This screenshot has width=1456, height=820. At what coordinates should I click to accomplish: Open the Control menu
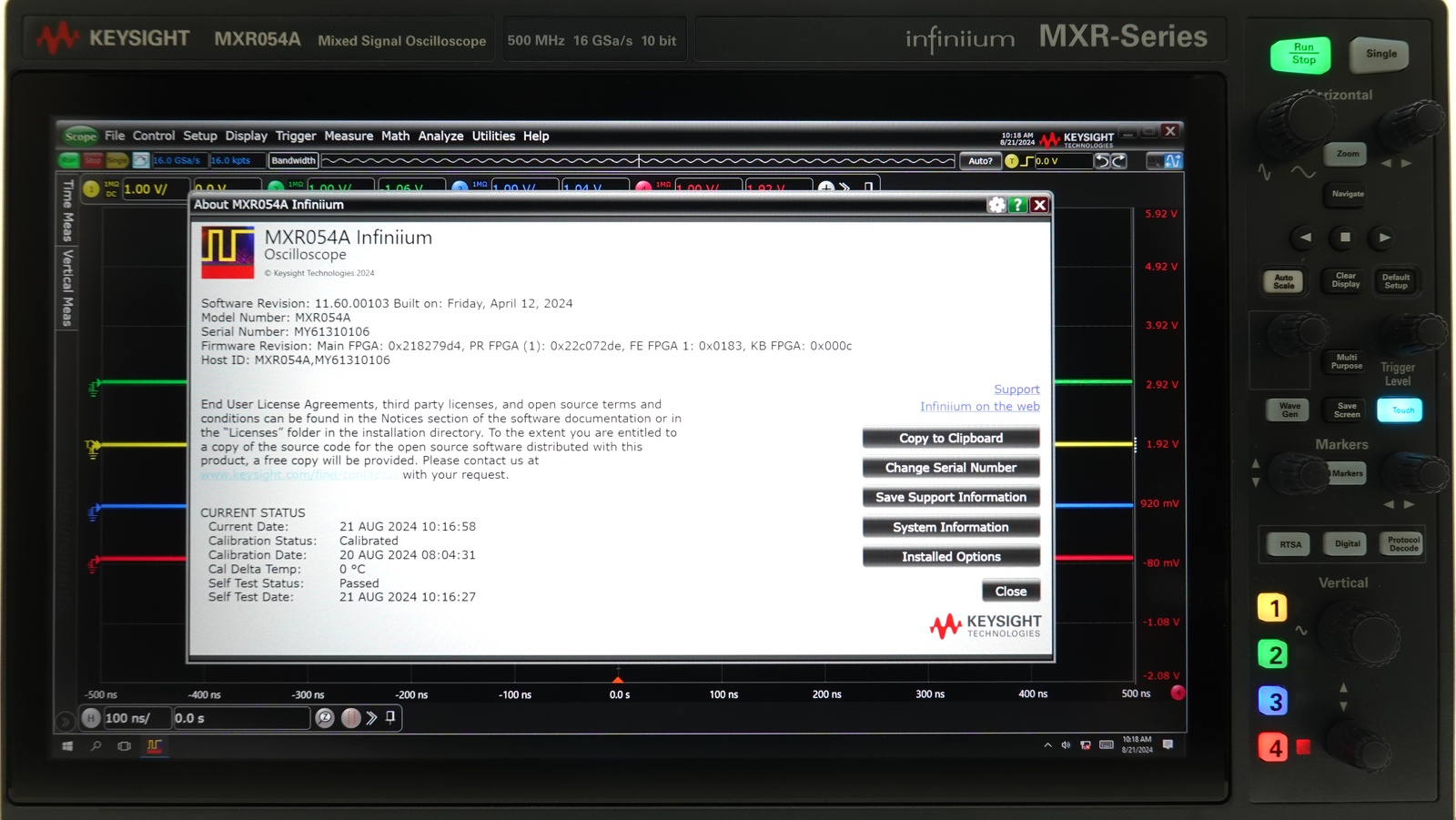pos(153,136)
